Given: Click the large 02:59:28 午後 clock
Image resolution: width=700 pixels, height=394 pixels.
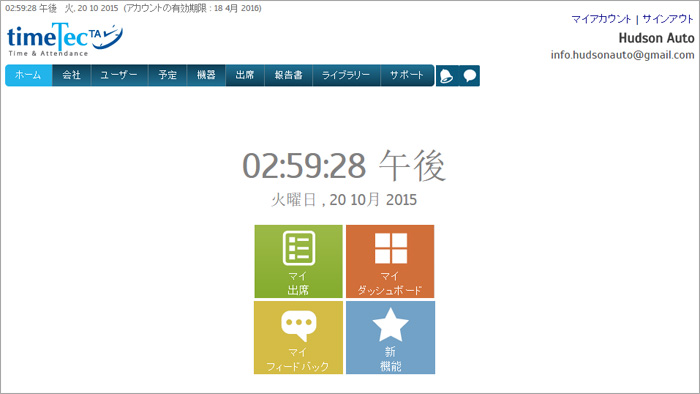Looking at the screenshot, I should pyautogui.click(x=344, y=166).
